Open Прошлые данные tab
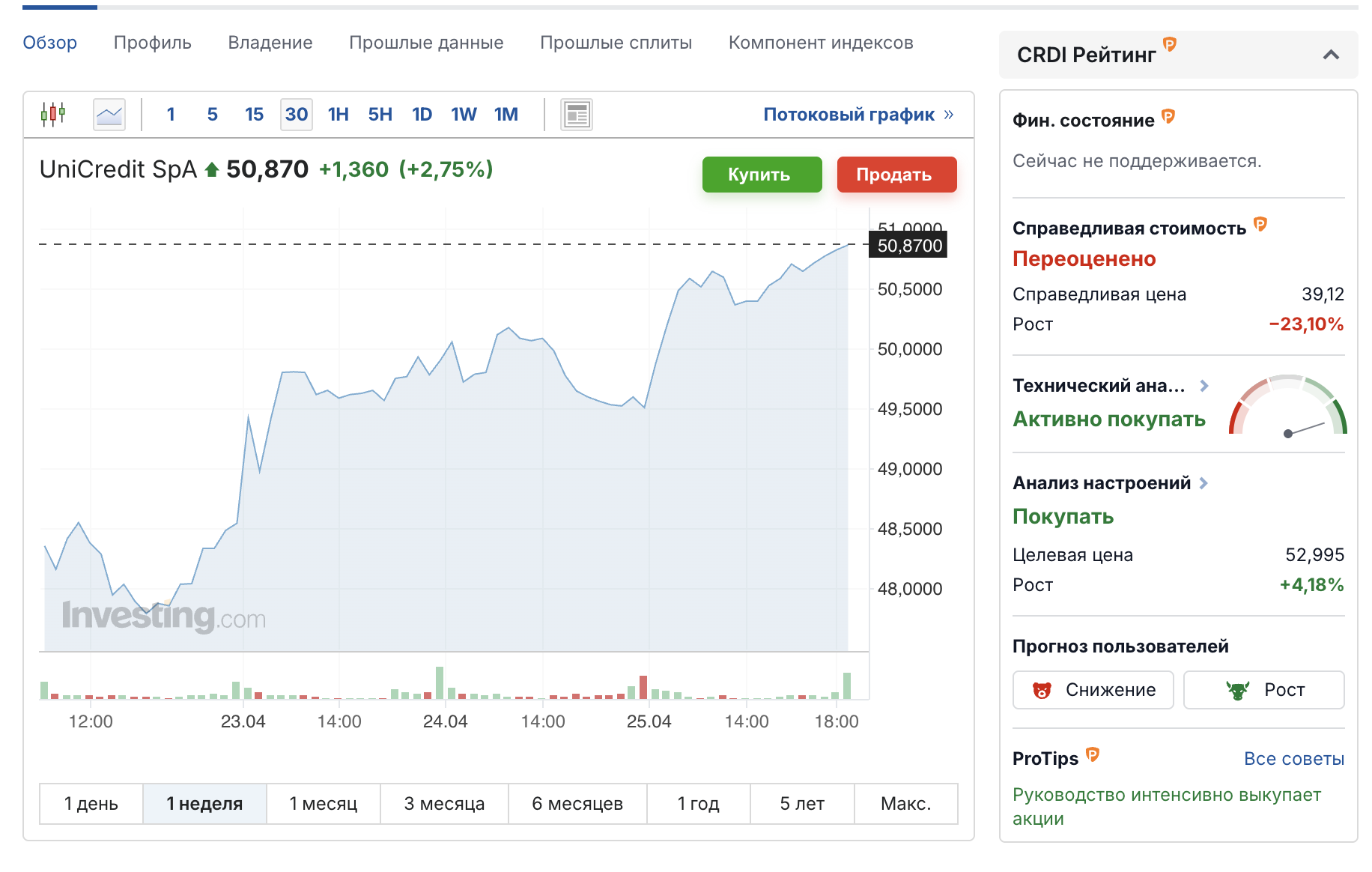This screenshot has height=872, width=1372. point(426,43)
